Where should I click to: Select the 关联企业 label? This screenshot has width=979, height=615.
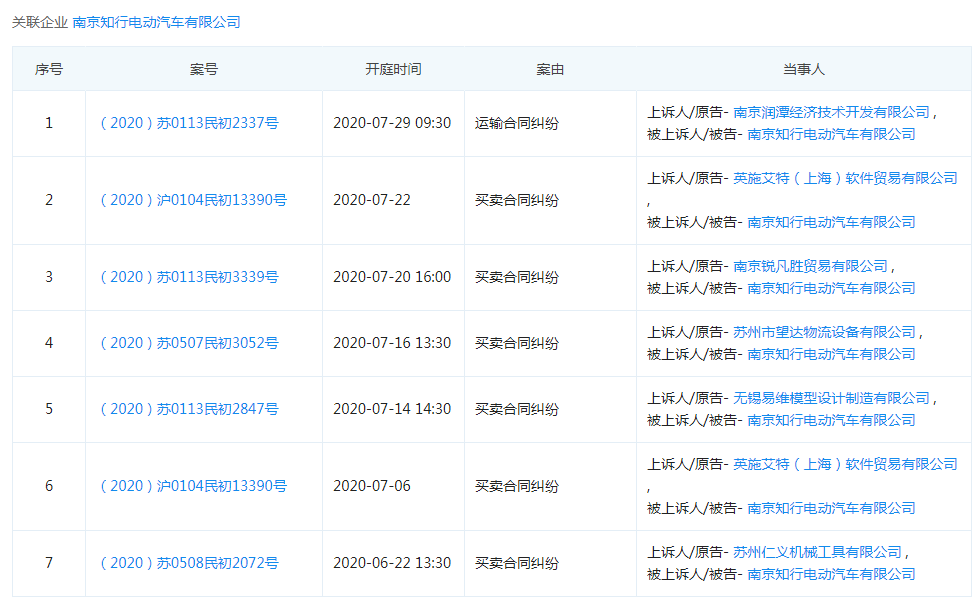(x=39, y=22)
